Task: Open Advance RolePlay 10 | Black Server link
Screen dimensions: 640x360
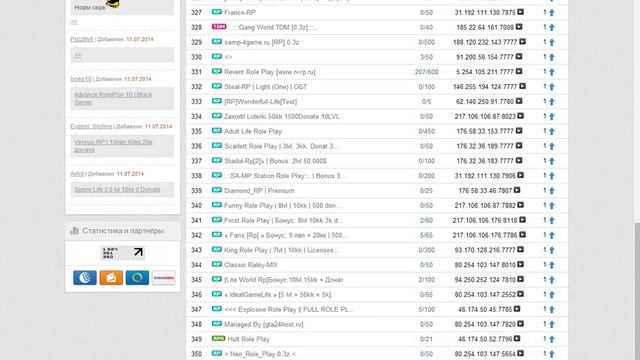Action: (113, 98)
